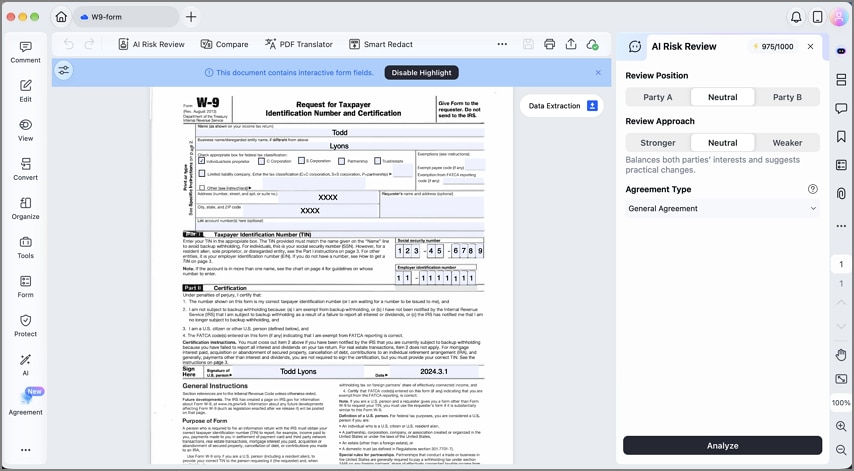The image size is (854, 471).
Task: Set Review Approach to Stronger
Action: pos(657,143)
